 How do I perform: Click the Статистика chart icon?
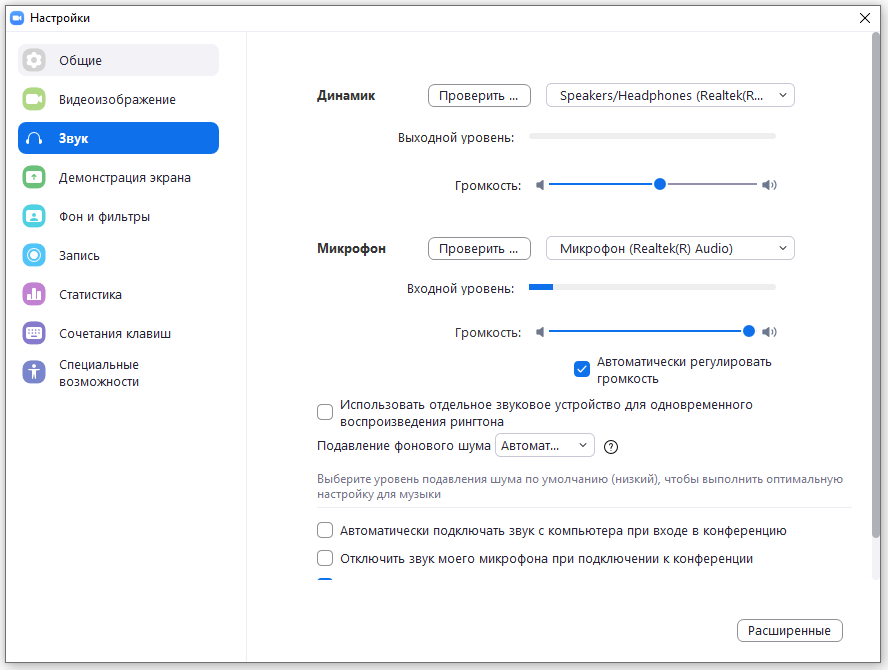(x=34, y=294)
